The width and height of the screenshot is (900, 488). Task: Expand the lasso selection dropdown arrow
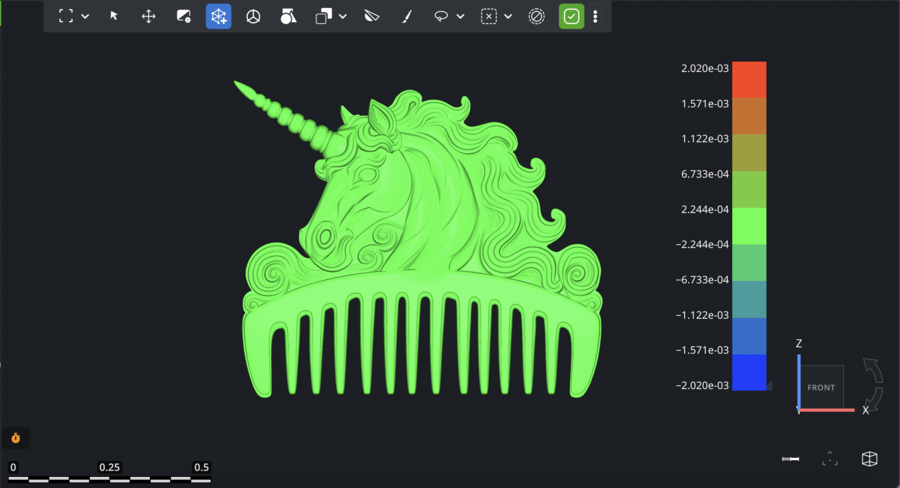(460, 16)
